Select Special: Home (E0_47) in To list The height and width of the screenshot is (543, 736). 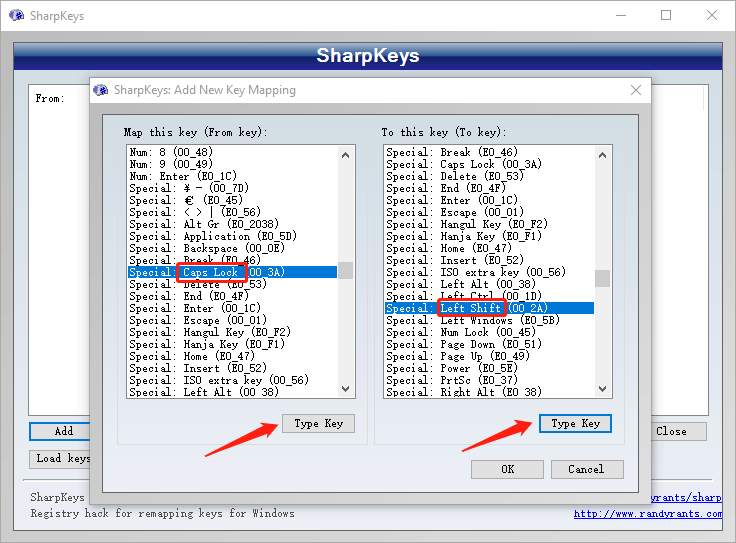pyautogui.click(x=490, y=248)
